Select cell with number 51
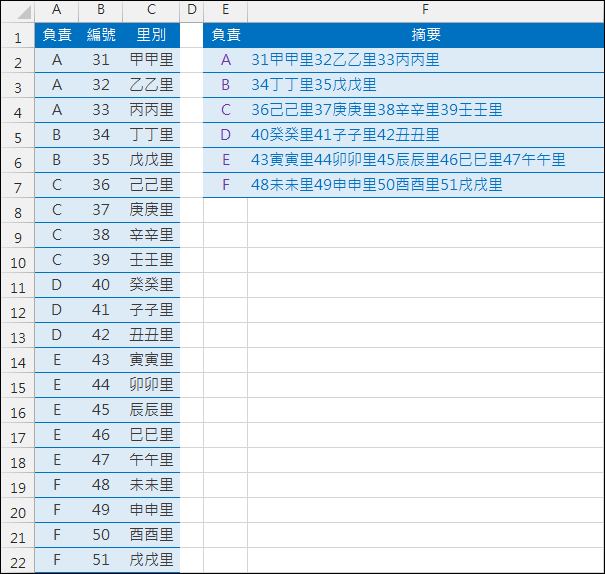Screen dimensions: 605x574 click(101, 560)
